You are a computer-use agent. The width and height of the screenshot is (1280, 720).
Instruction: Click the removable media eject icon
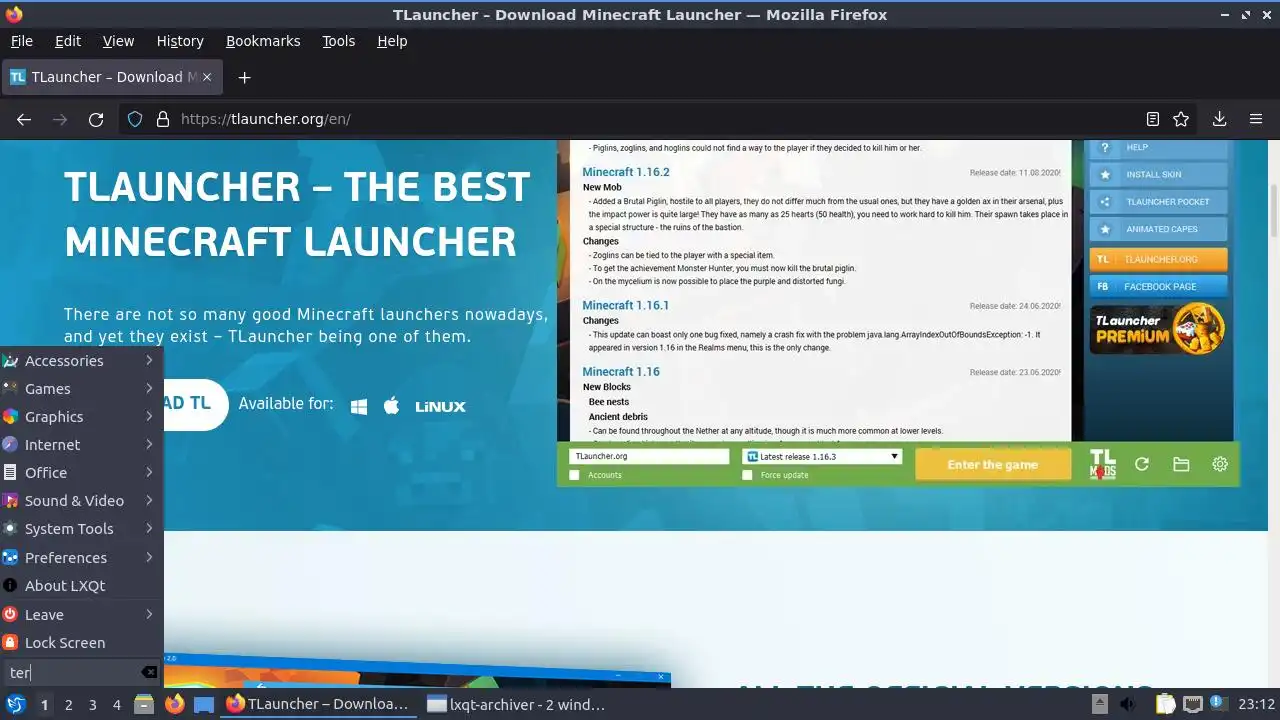tap(1101, 704)
